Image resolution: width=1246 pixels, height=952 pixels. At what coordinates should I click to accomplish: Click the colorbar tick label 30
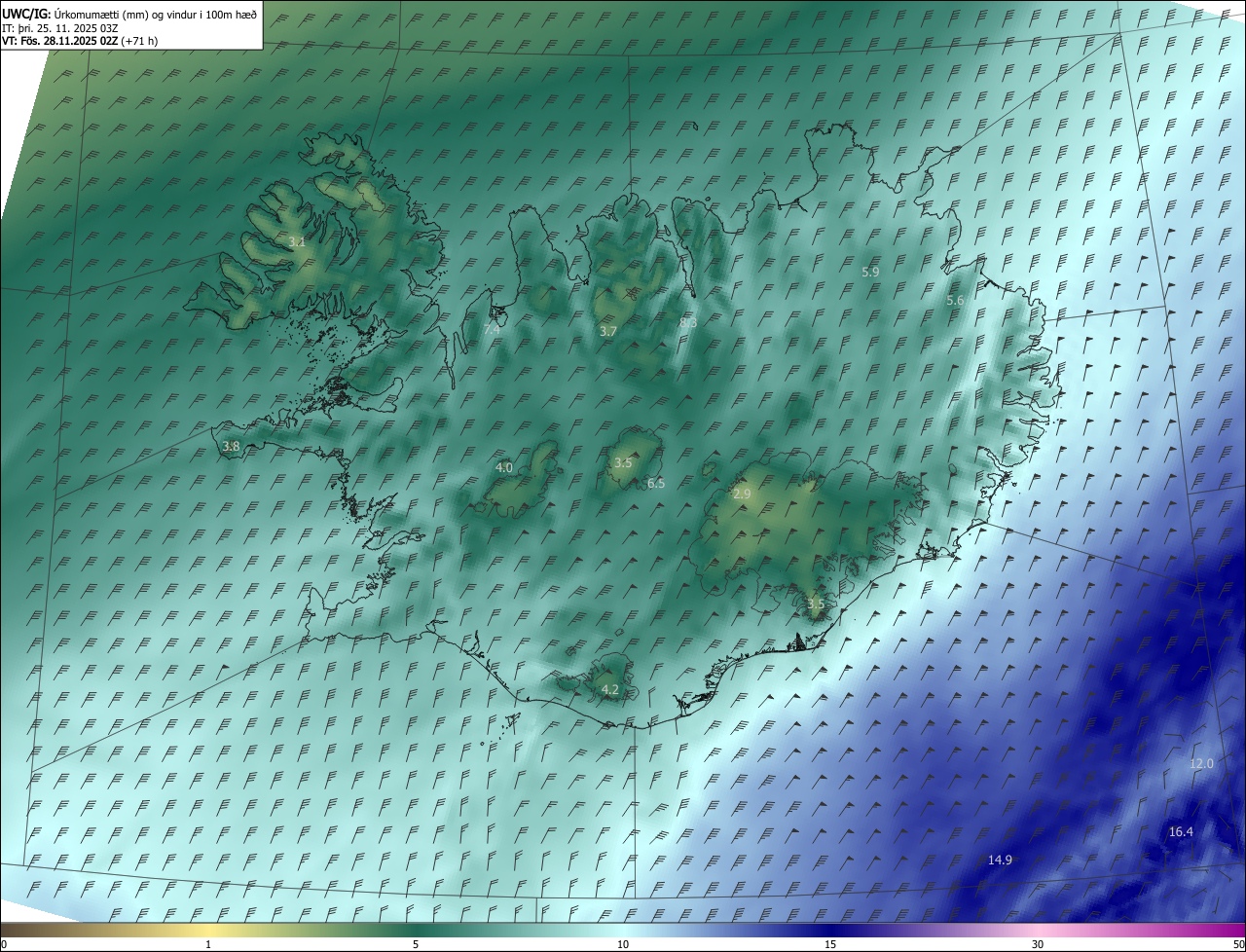1038,944
